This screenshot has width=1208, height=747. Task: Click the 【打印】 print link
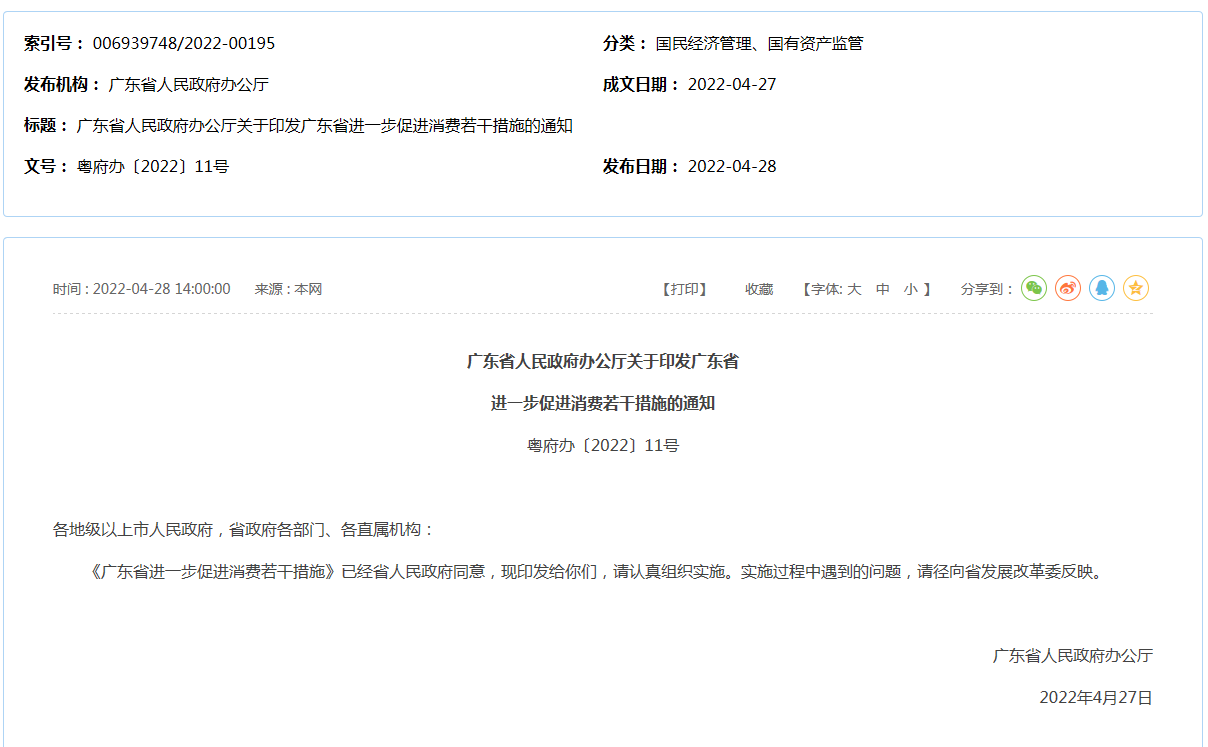[685, 289]
